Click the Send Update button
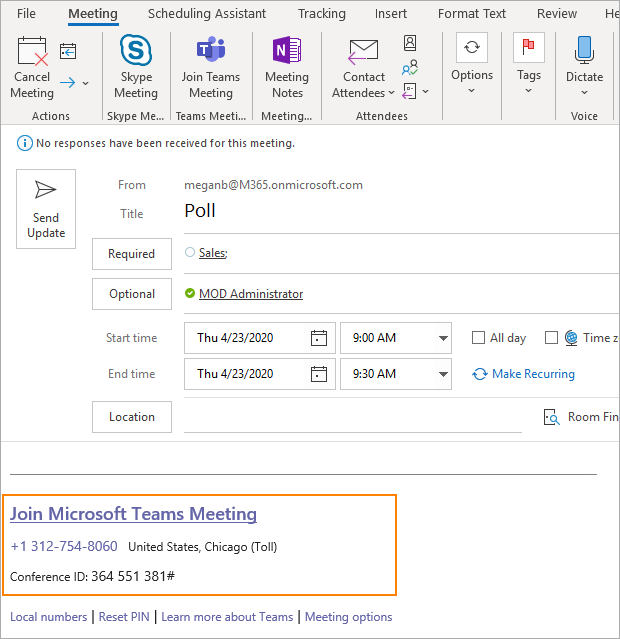Screen dimensions: 620x639 [x=46, y=209]
